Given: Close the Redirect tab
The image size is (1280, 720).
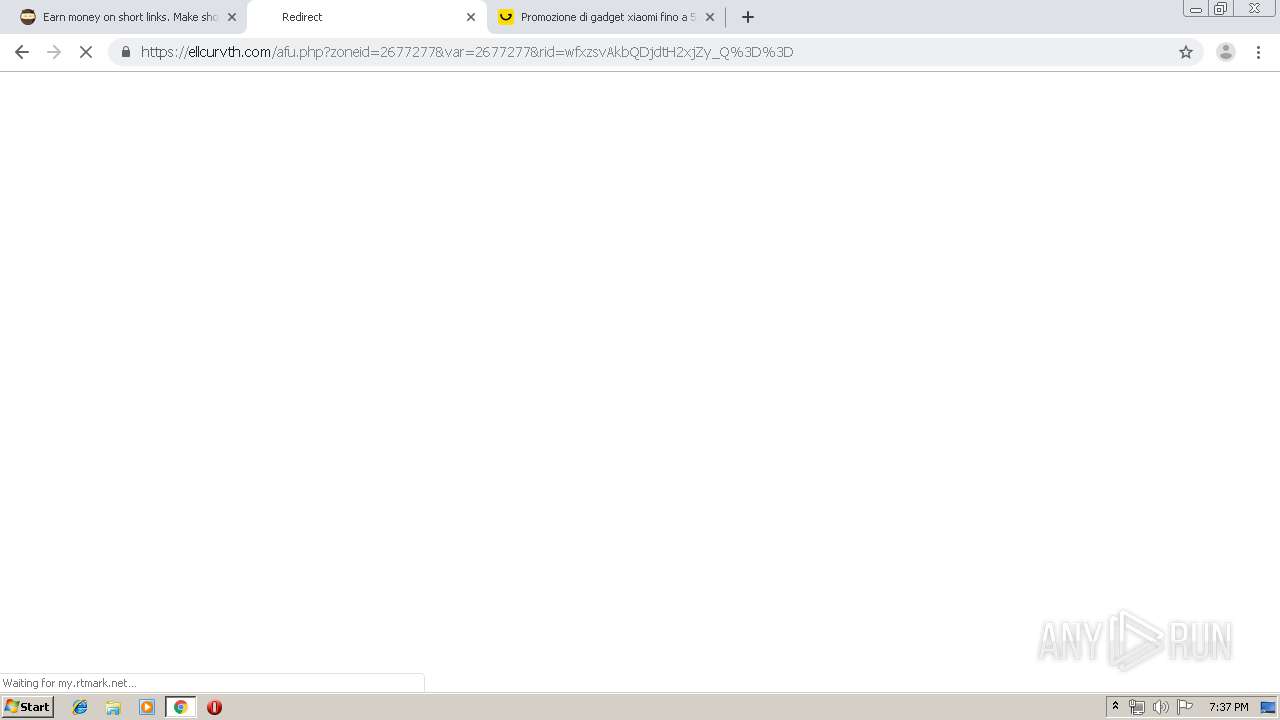Looking at the screenshot, I should 471,17.
